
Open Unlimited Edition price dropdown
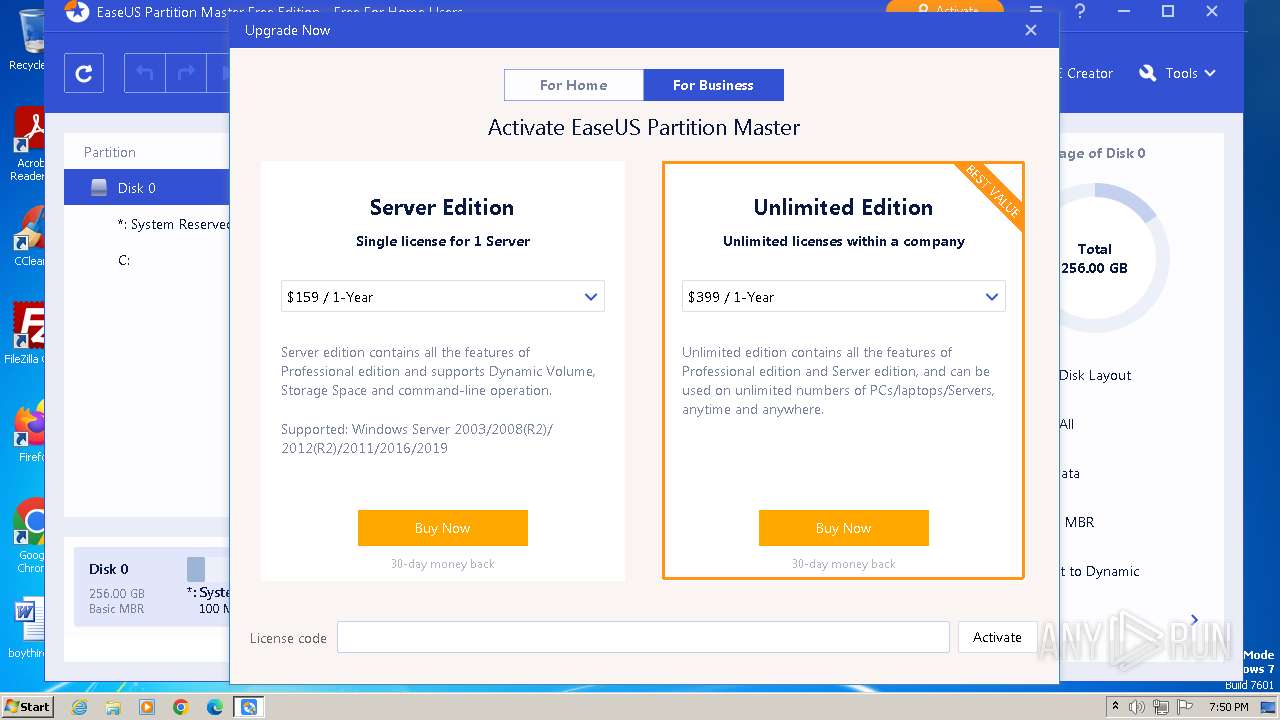844,297
